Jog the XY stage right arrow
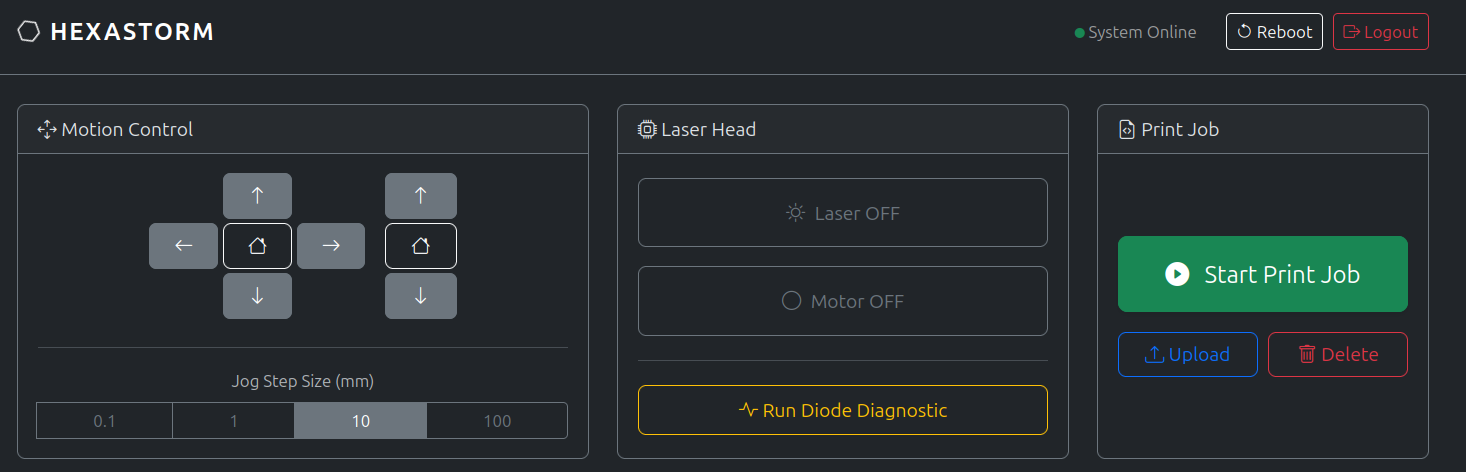Image resolution: width=1466 pixels, height=472 pixels. coord(331,246)
